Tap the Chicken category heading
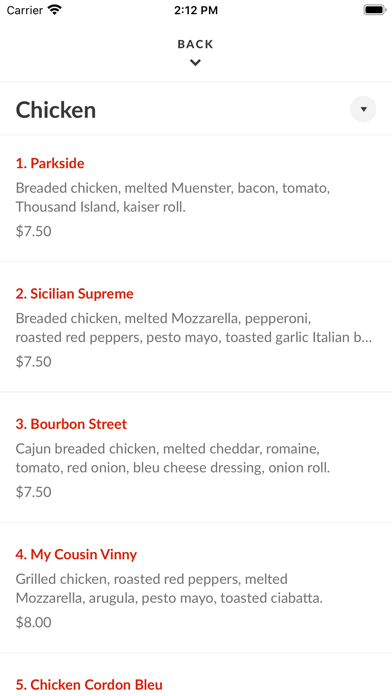This screenshot has height=696, width=392. [56, 110]
